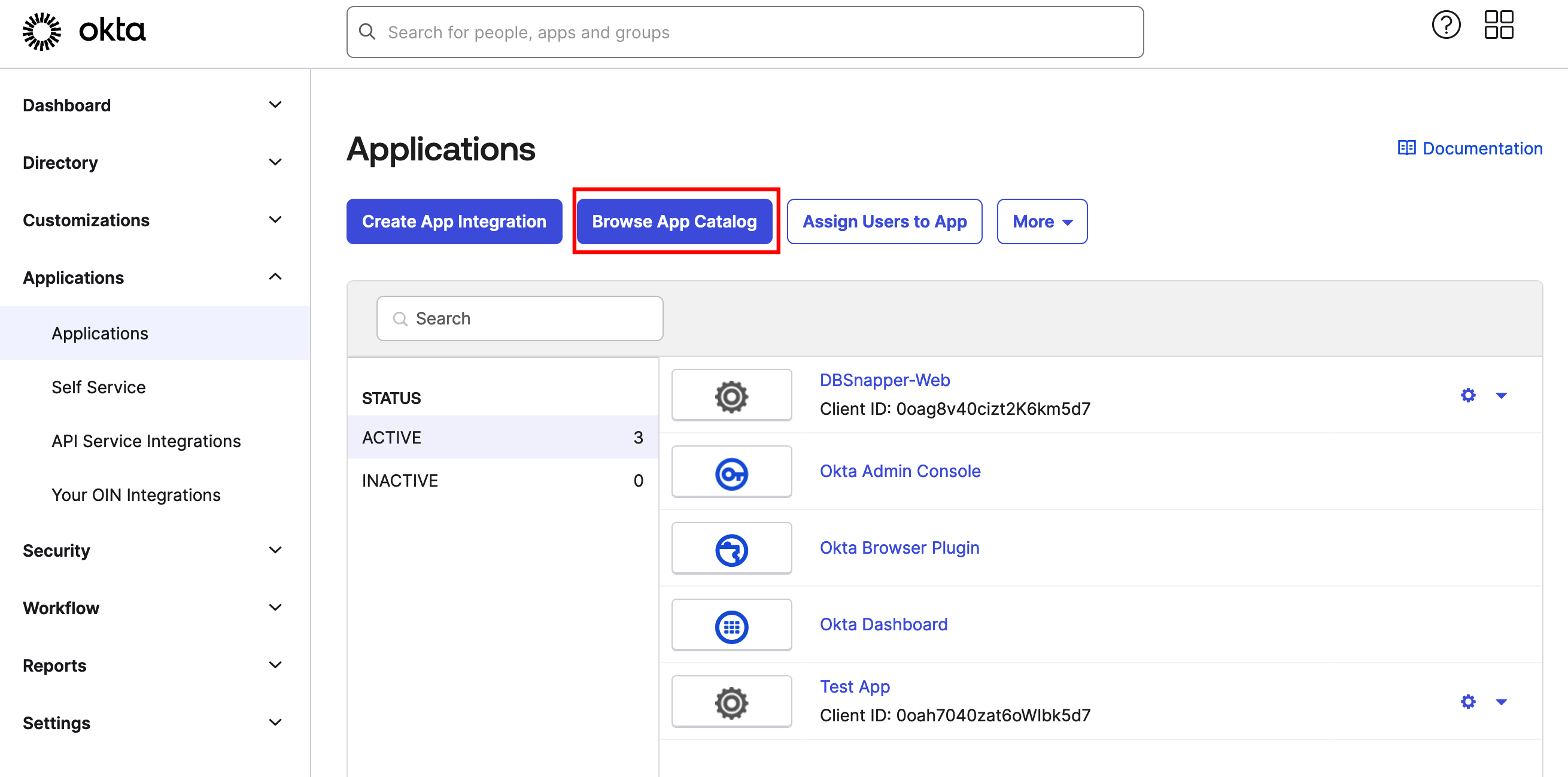Open Browse App Catalog
Image resolution: width=1568 pixels, height=777 pixels.
coord(675,221)
